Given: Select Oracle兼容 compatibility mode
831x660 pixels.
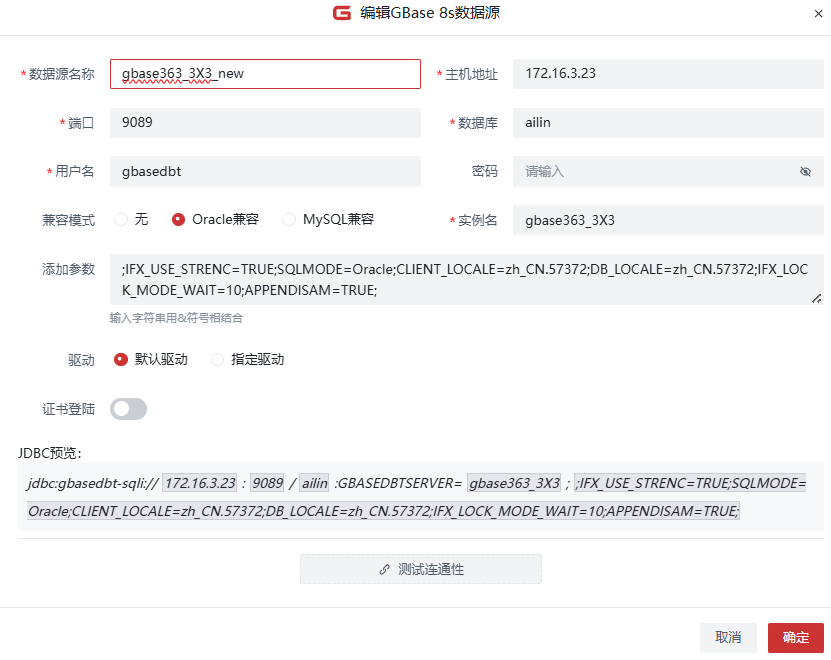Looking at the screenshot, I should coord(179,219).
